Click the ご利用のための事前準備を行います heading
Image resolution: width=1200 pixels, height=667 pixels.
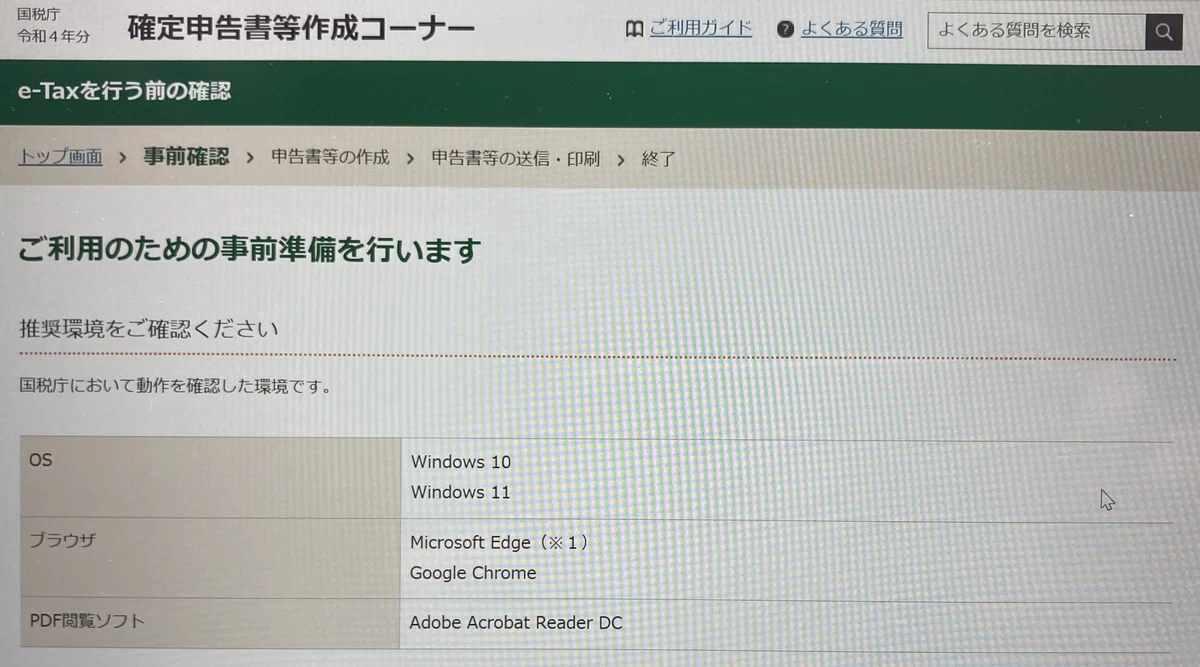coord(250,249)
